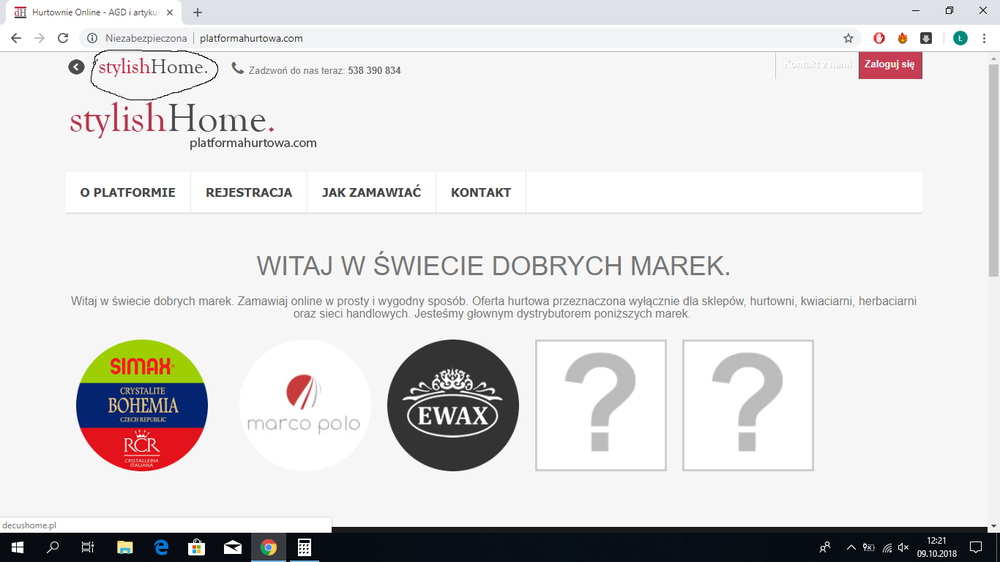Open battery status tray icon
This screenshot has height=562, width=1000.
point(869,547)
